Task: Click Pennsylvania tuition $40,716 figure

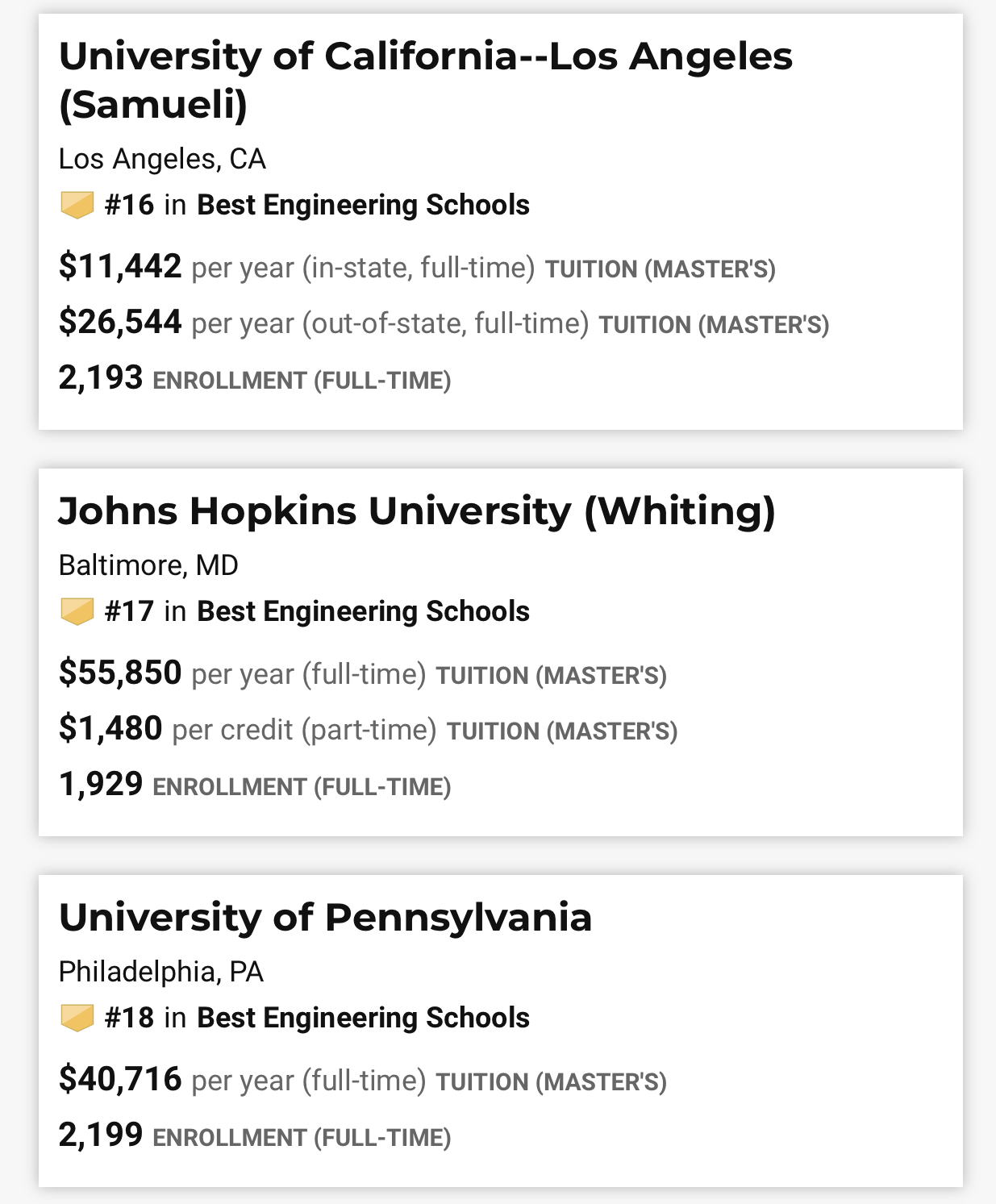Action: pos(120,1079)
